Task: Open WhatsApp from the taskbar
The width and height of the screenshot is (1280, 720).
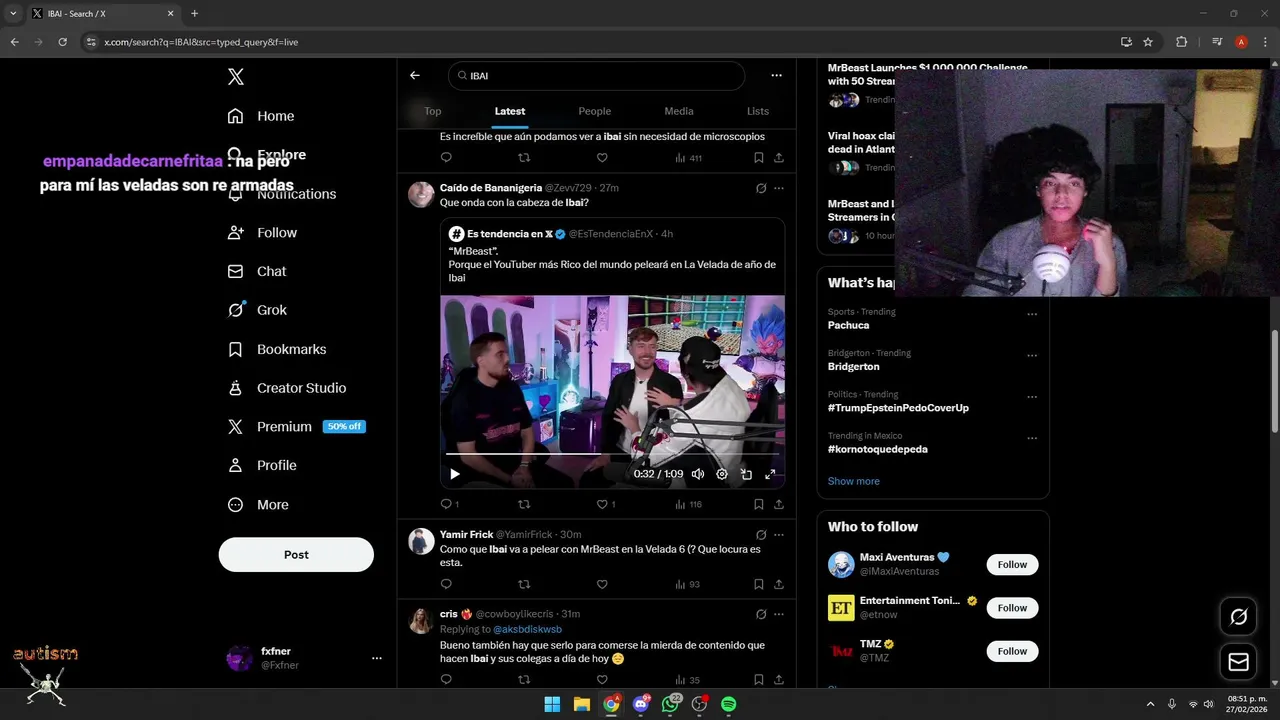Action: [x=670, y=704]
